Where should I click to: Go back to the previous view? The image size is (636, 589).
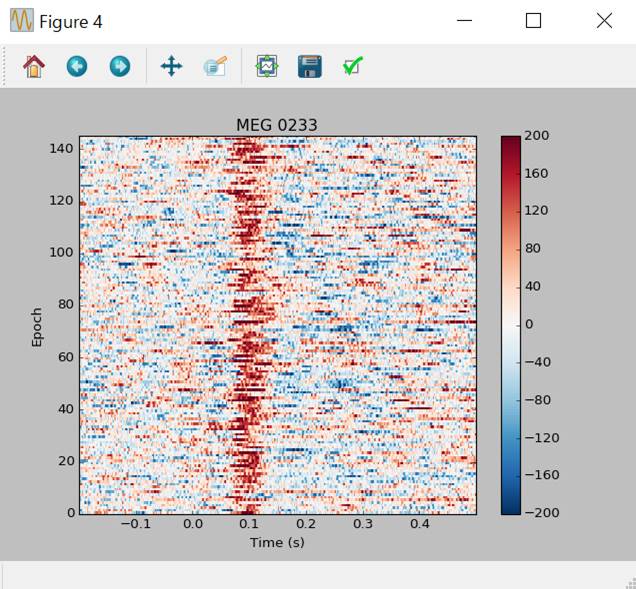coord(77,67)
